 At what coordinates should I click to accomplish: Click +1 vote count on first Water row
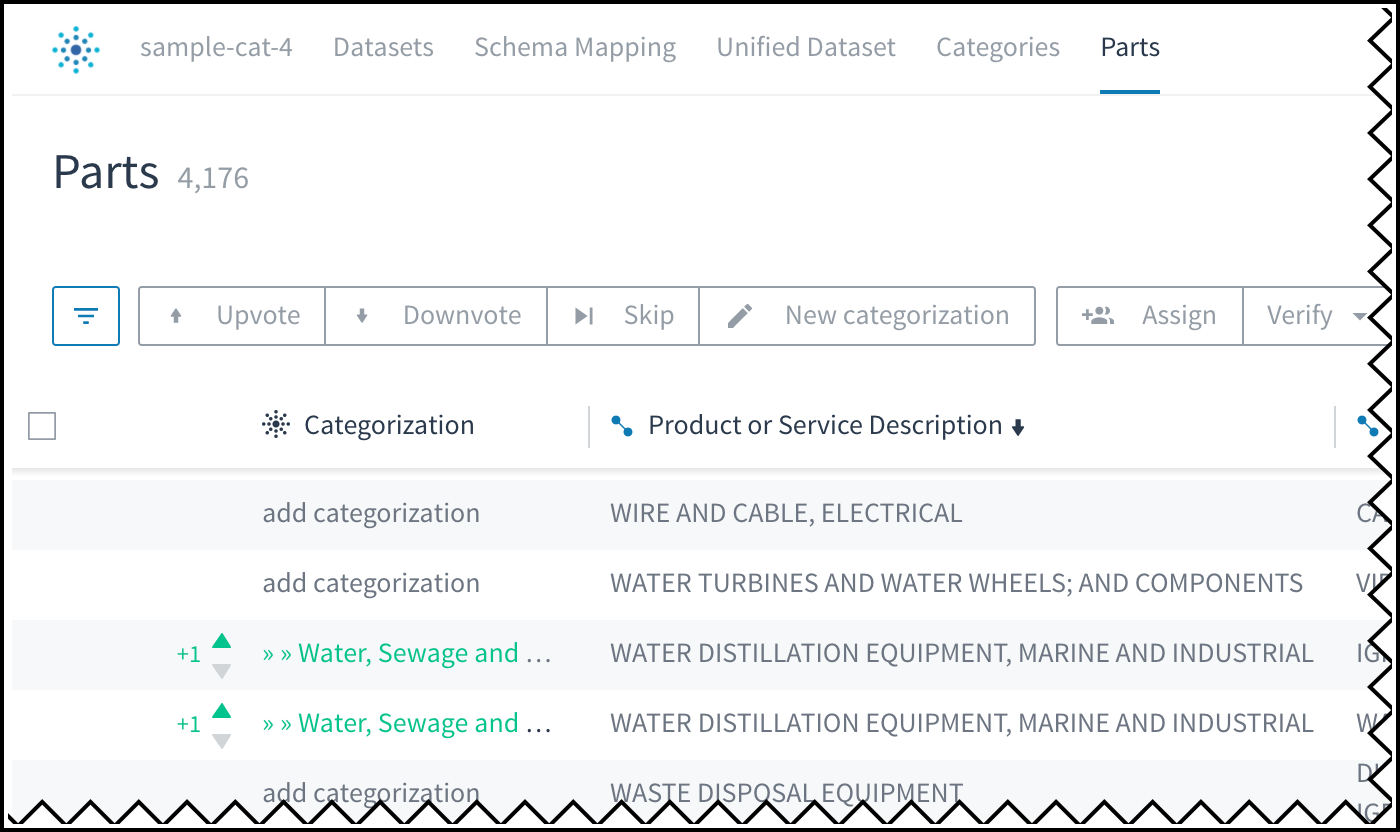(x=189, y=654)
